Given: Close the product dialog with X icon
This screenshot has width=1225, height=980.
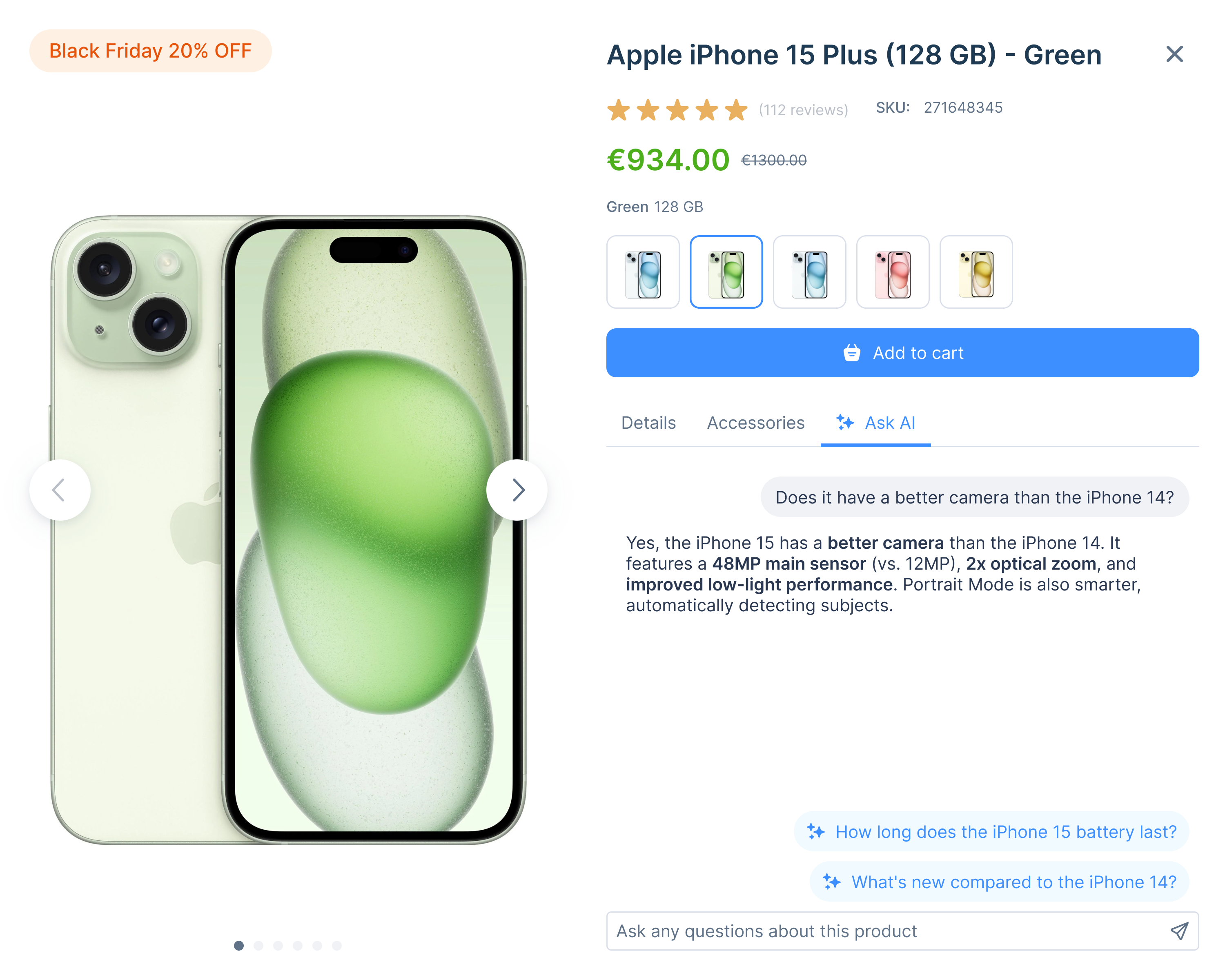Looking at the screenshot, I should [x=1174, y=54].
